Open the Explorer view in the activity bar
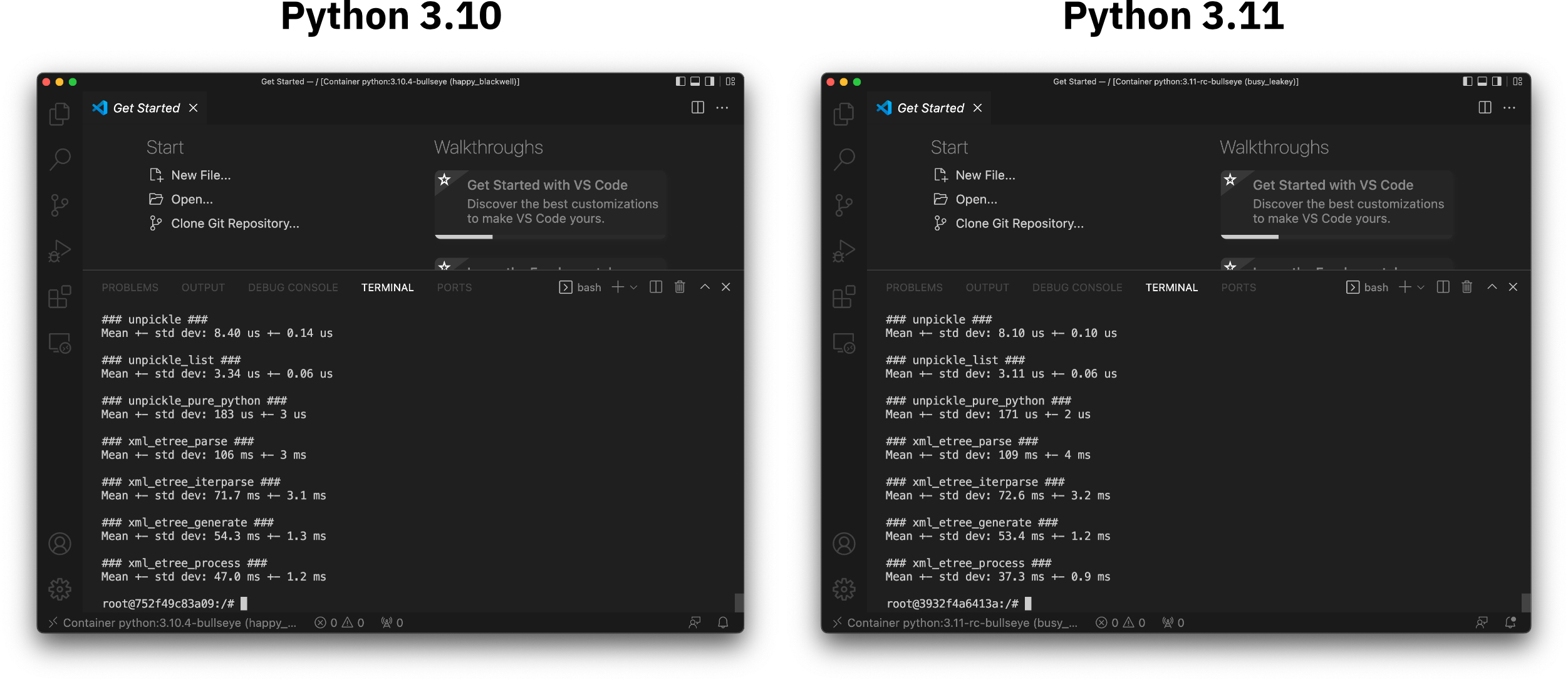 [x=60, y=113]
